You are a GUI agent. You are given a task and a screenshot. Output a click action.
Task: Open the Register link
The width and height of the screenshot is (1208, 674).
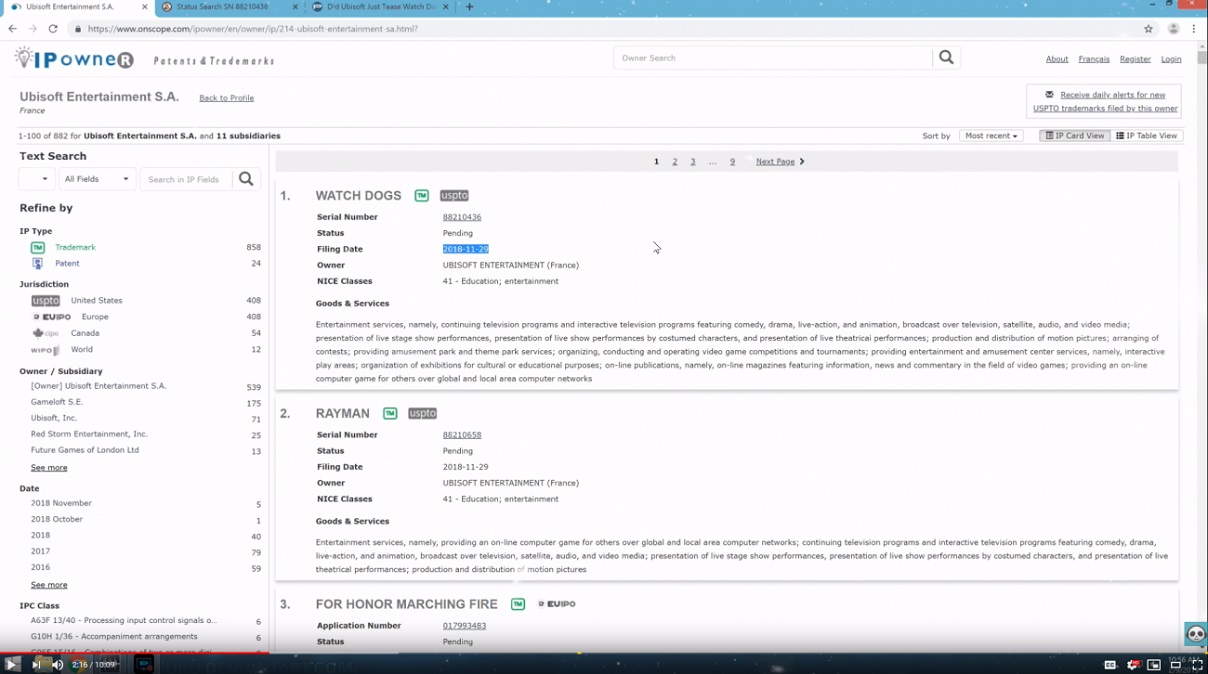pos(1135,59)
